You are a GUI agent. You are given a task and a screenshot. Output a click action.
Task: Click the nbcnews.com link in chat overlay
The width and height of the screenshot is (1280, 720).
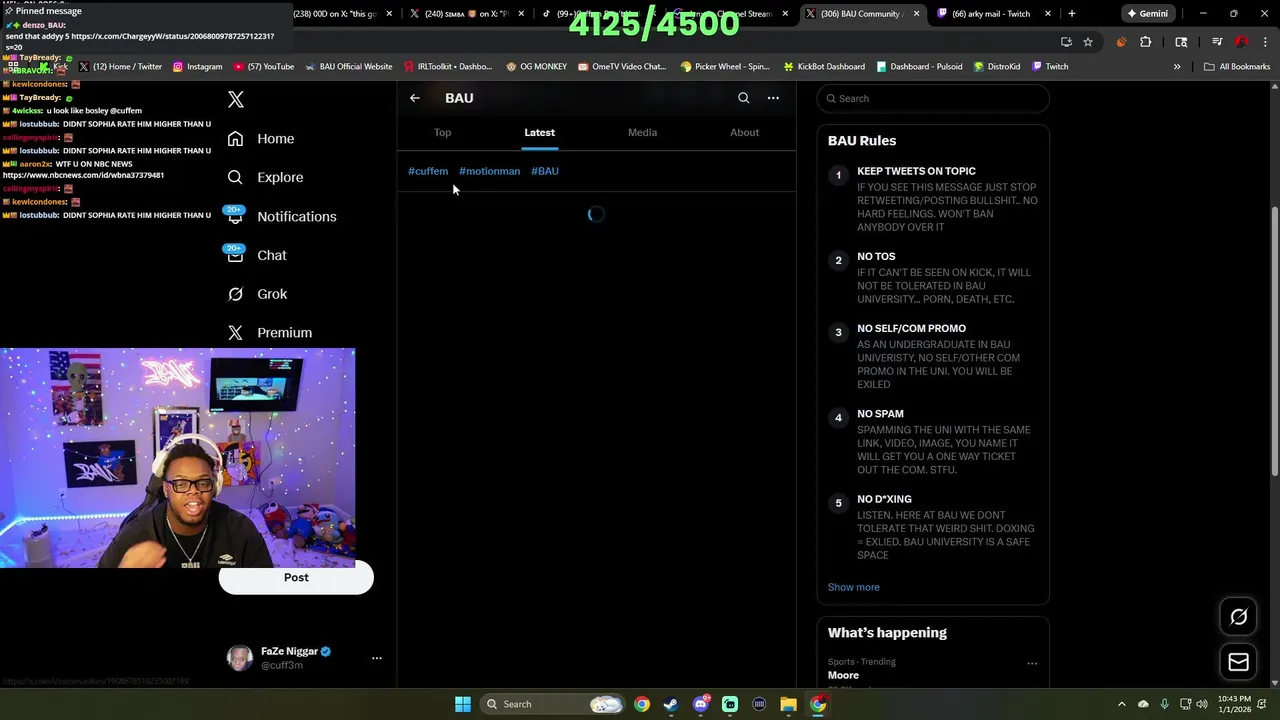coord(83,175)
